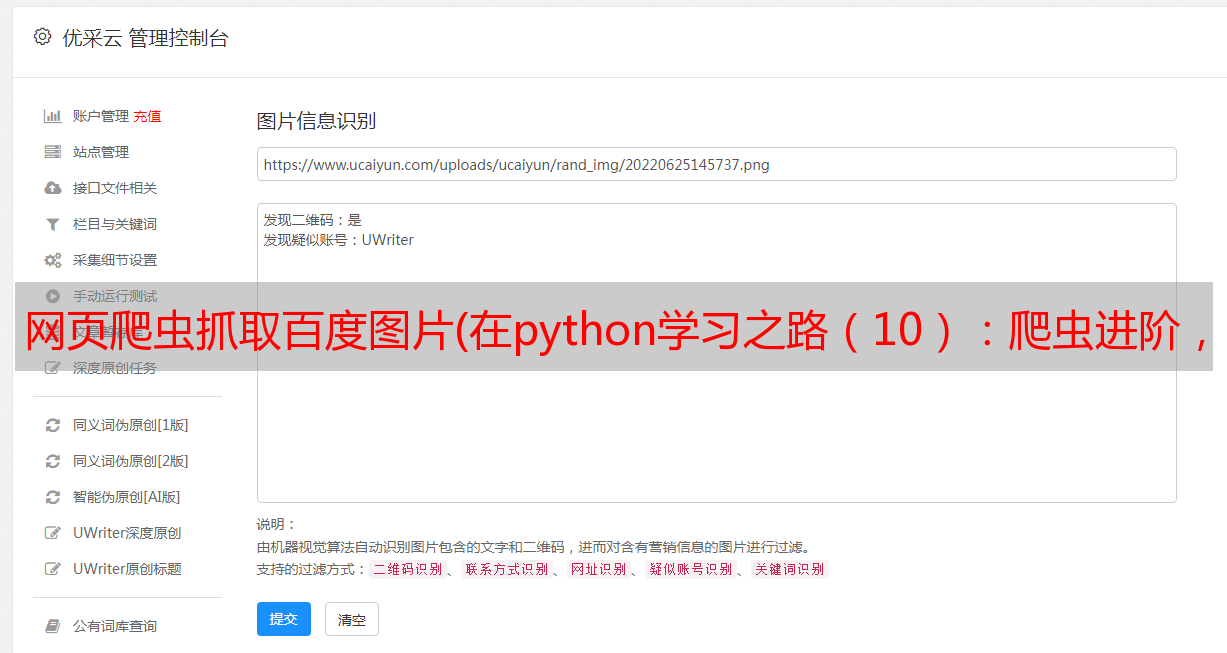Viewport: 1227px width, 653px height.
Task: Click the 清空 clear button
Action: pos(352,619)
